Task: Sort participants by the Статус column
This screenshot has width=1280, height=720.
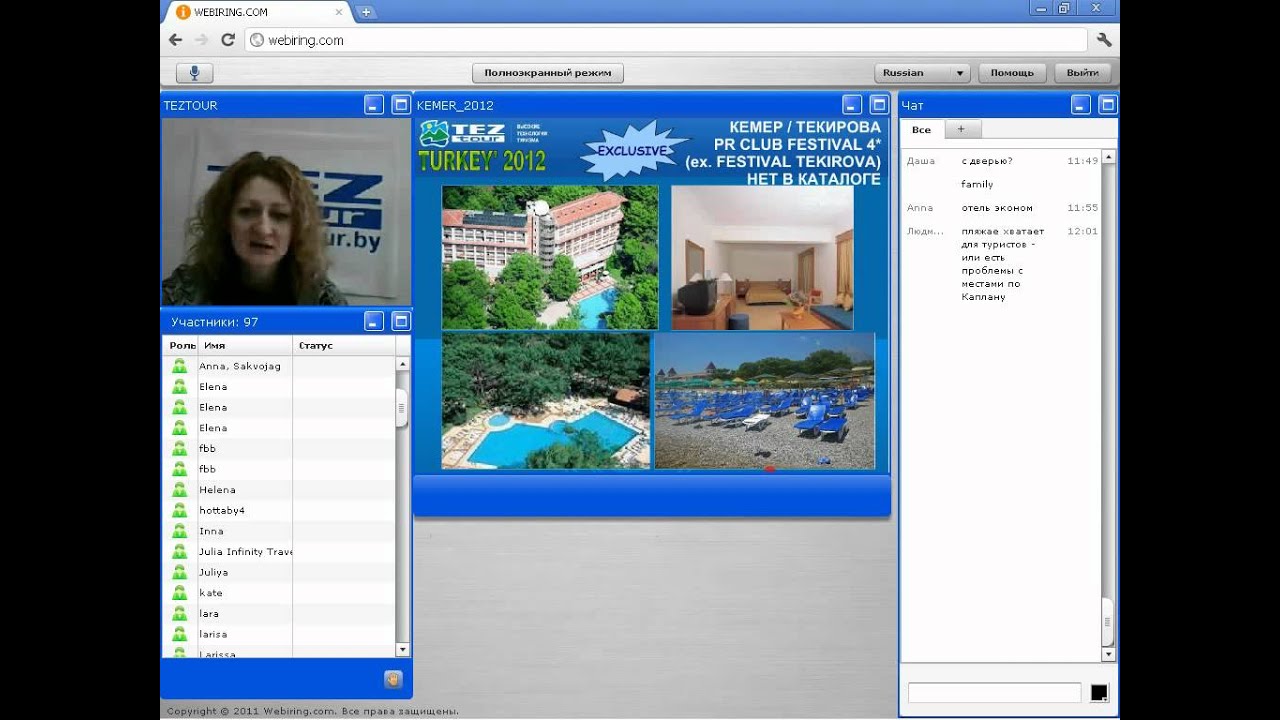Action: coord(344,345)
